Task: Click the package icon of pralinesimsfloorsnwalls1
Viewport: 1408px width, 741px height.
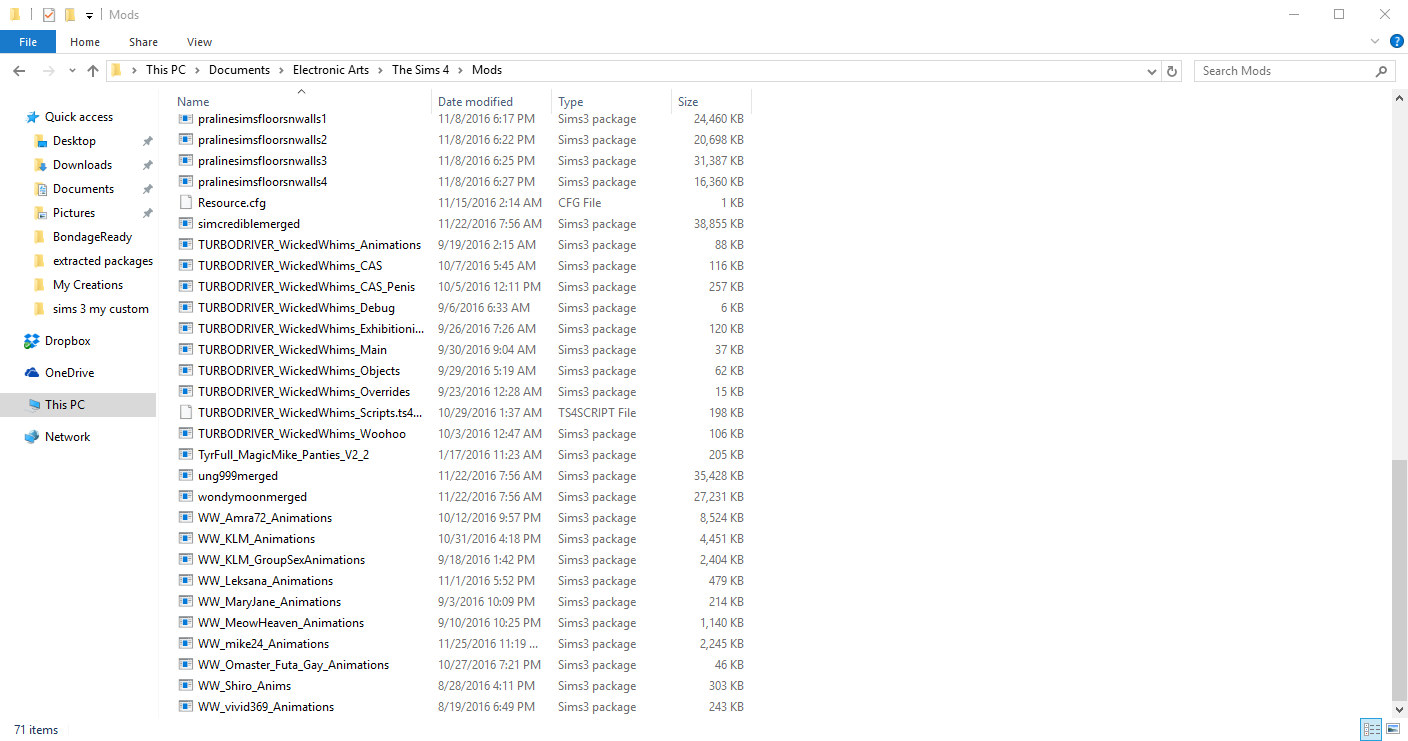Action: click(x=185, y=119)
